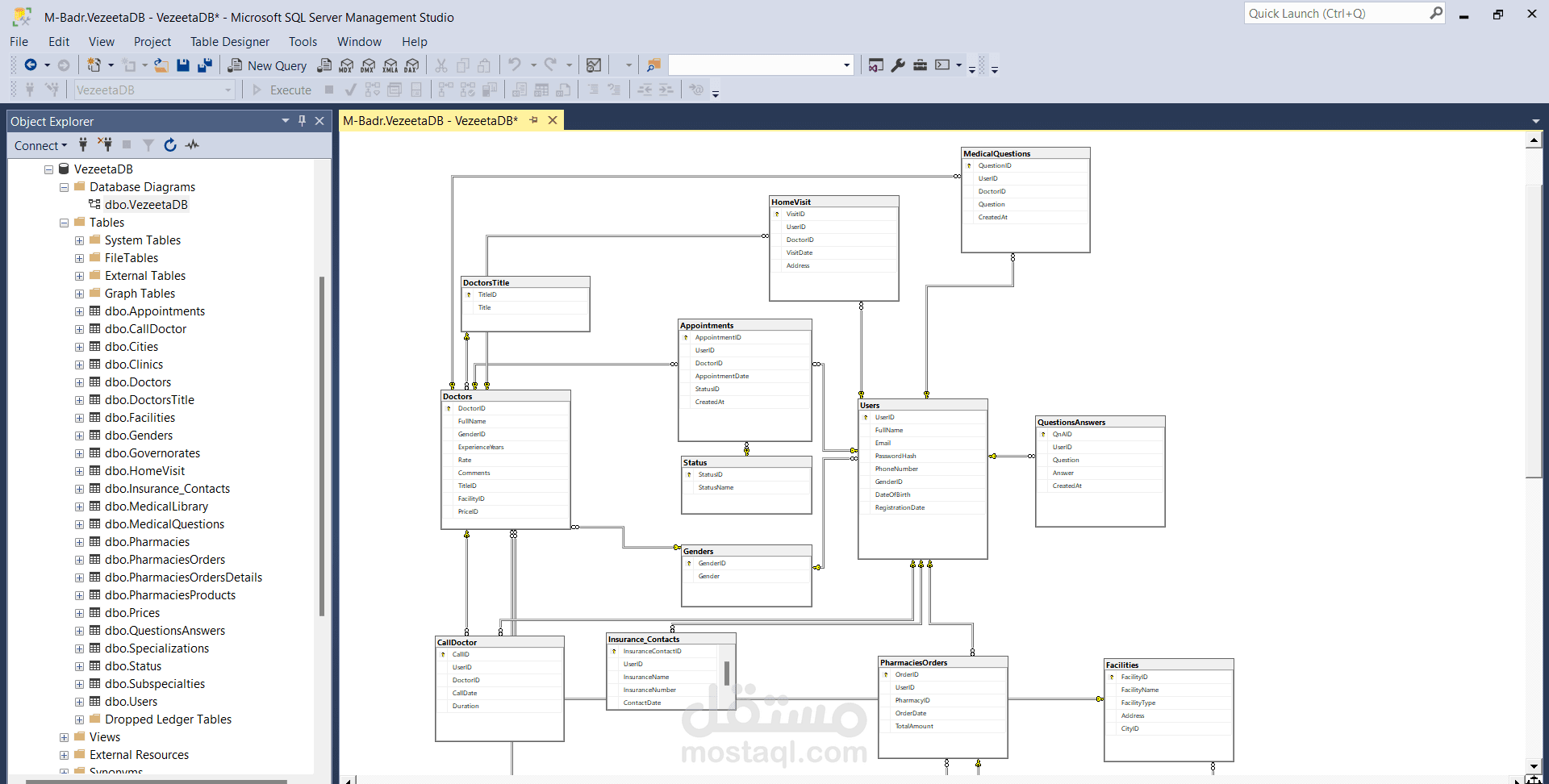This screenshot has width=1549, height=784.
Task: Click the Disconnect icon in Object Explorer
Action: click(x=105, y=145)
